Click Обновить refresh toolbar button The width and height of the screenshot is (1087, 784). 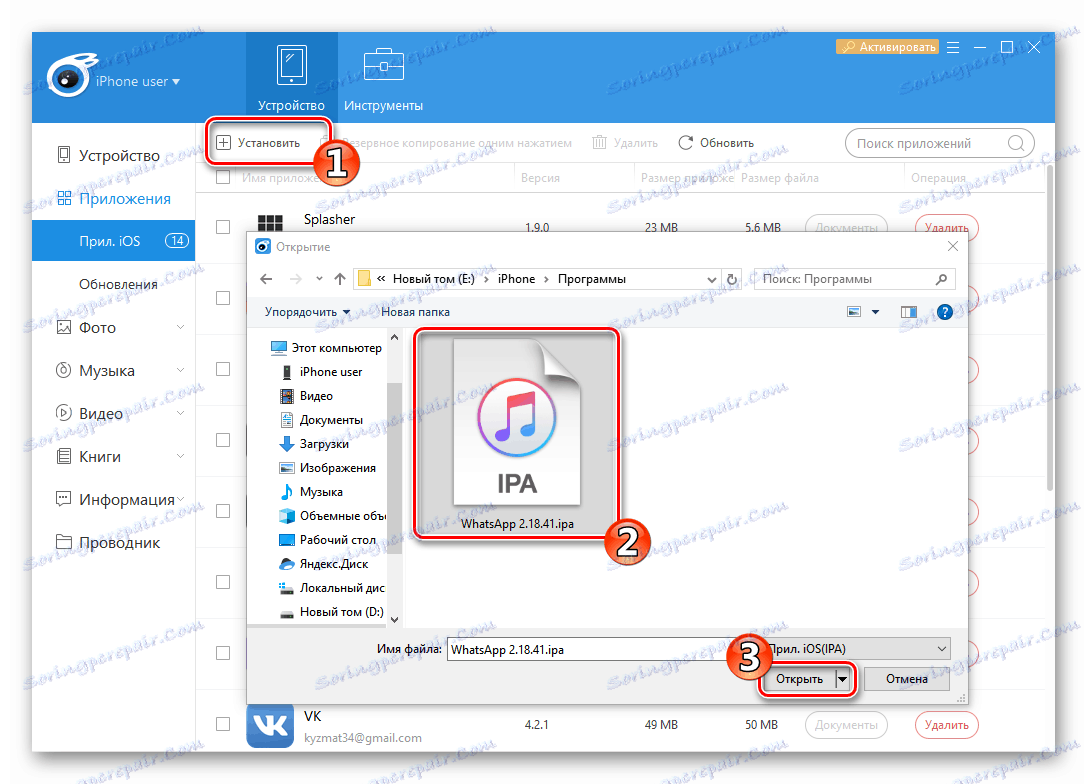[x=716, y=143]
